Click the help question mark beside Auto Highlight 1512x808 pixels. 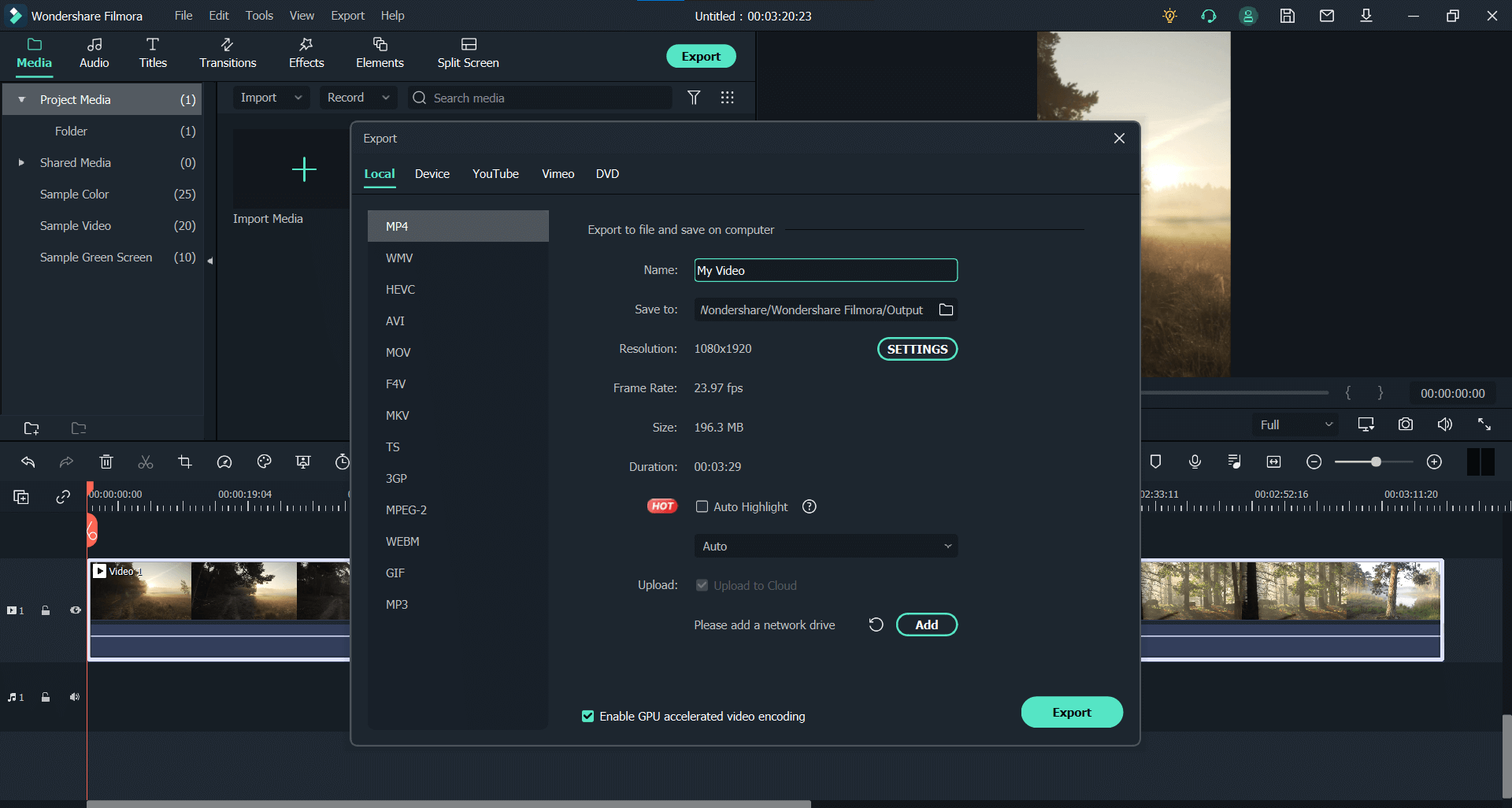point(809,506)
